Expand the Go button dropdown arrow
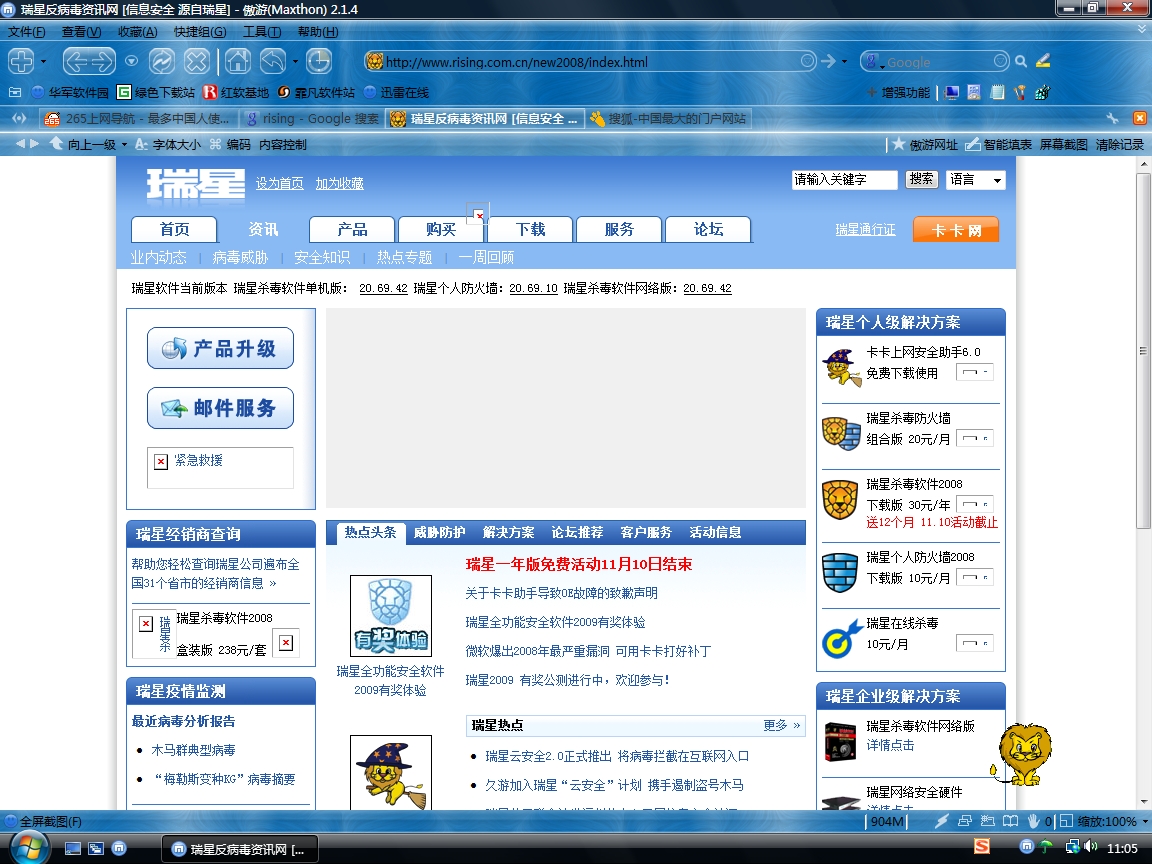The image size is (1152, 864). coord(844,62)
